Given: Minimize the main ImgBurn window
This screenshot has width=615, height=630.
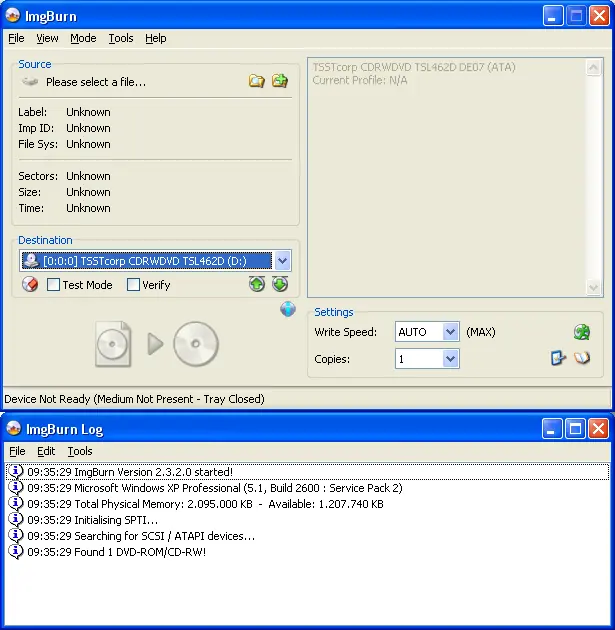Looking at the screenshot, I should (553, 16).
